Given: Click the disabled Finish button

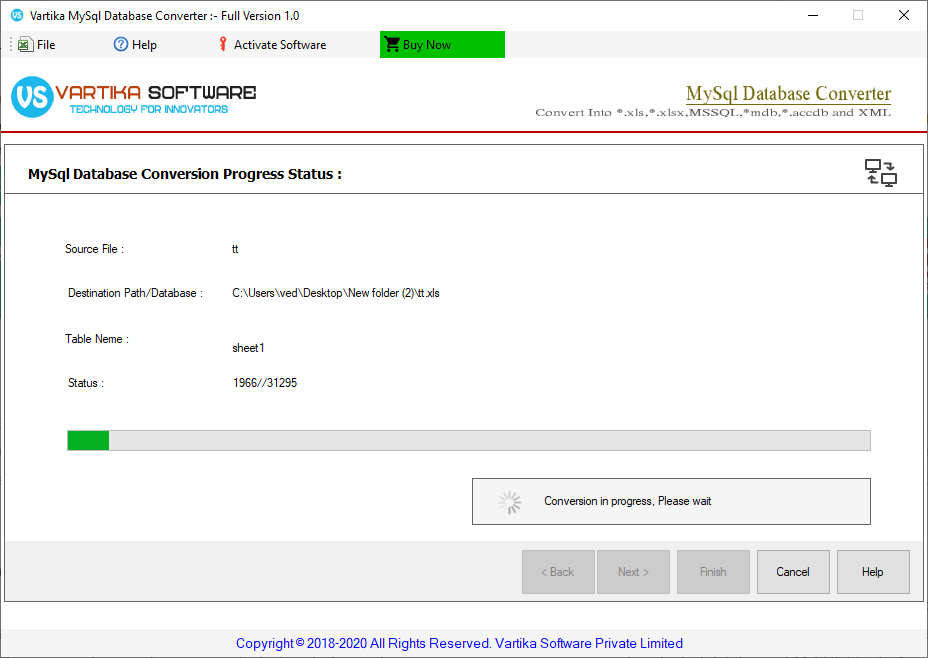Looking at the screenshot, I should [713, 572].
